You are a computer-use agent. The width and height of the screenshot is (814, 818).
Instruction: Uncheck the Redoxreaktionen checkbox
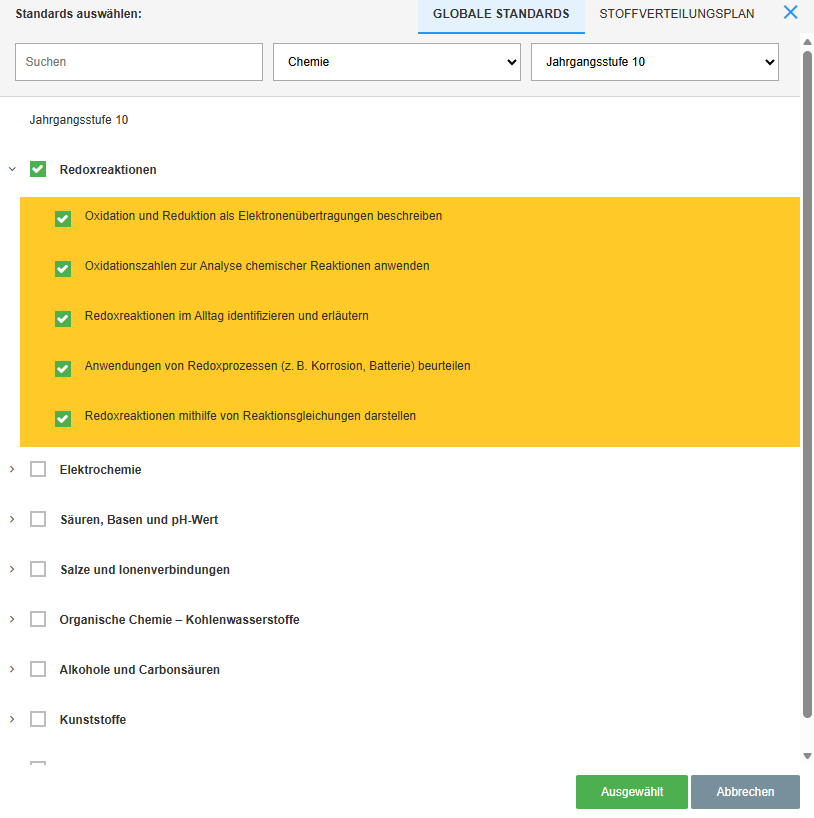point(38,169)
